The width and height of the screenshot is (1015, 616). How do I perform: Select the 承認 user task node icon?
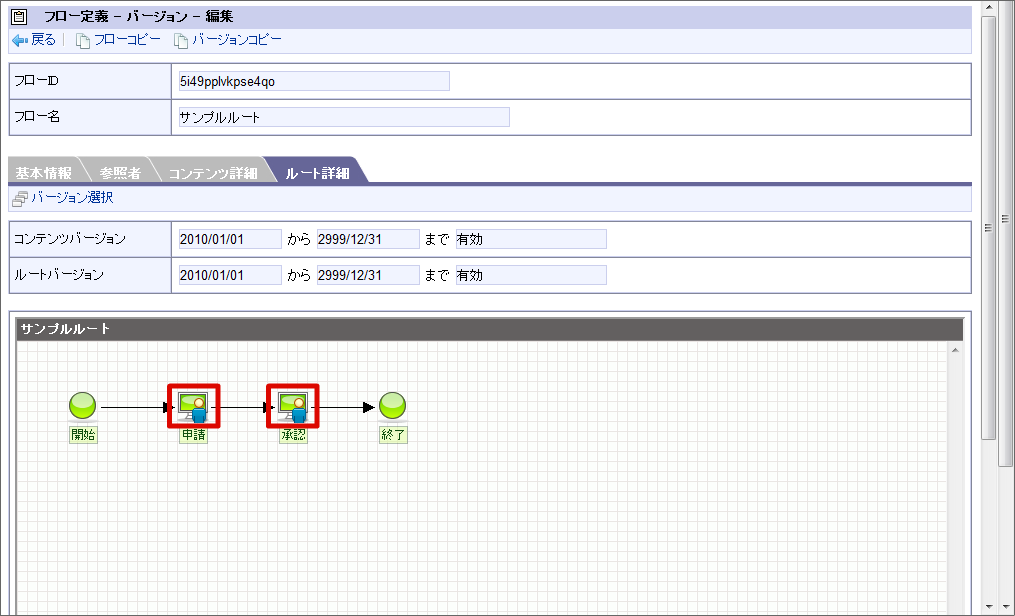point(293,406)
